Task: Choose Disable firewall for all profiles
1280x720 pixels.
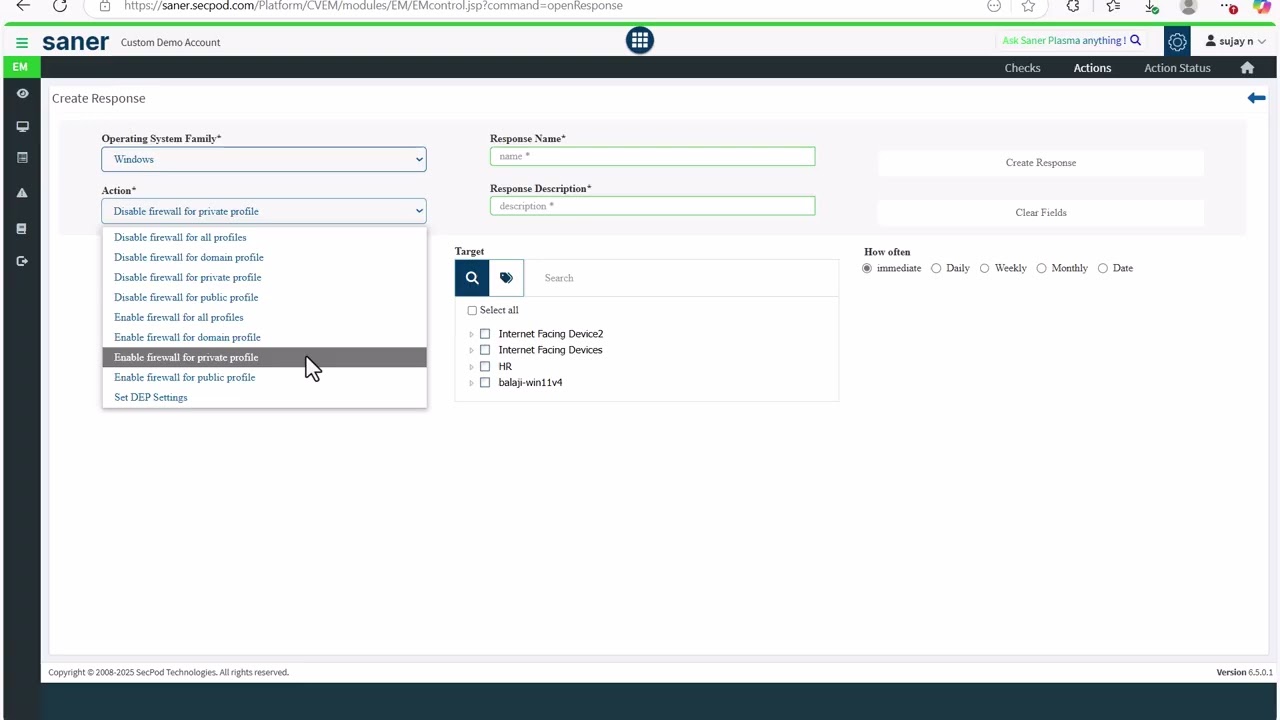Action: [264, 238]
